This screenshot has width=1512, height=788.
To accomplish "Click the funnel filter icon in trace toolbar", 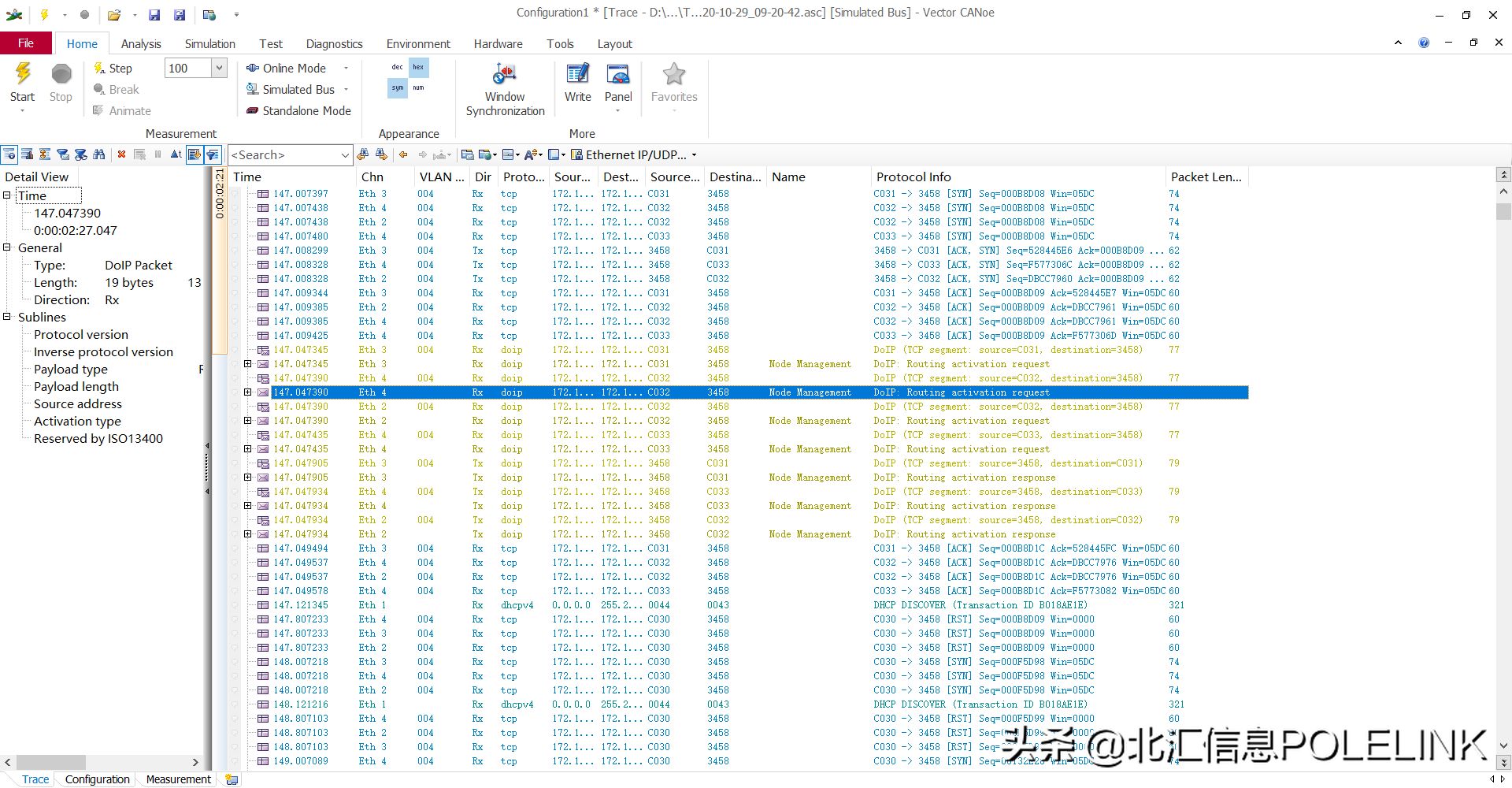I will tap(62, 154).
